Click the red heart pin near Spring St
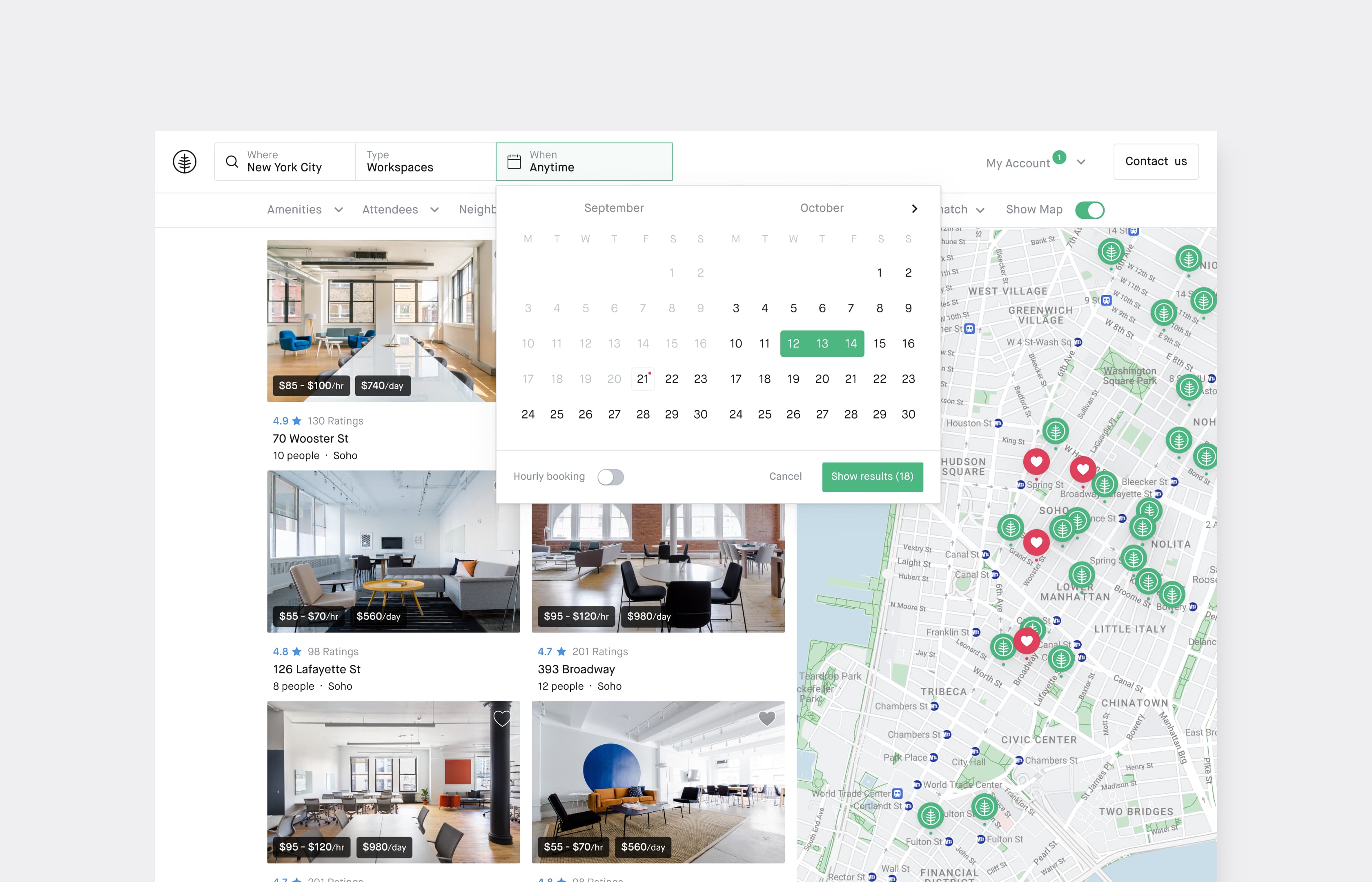1372x882 pixels. click(x=1036, y=461)
